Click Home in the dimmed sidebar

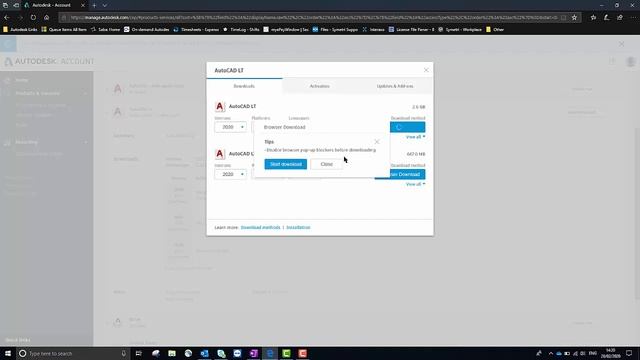tap(22, 80)
